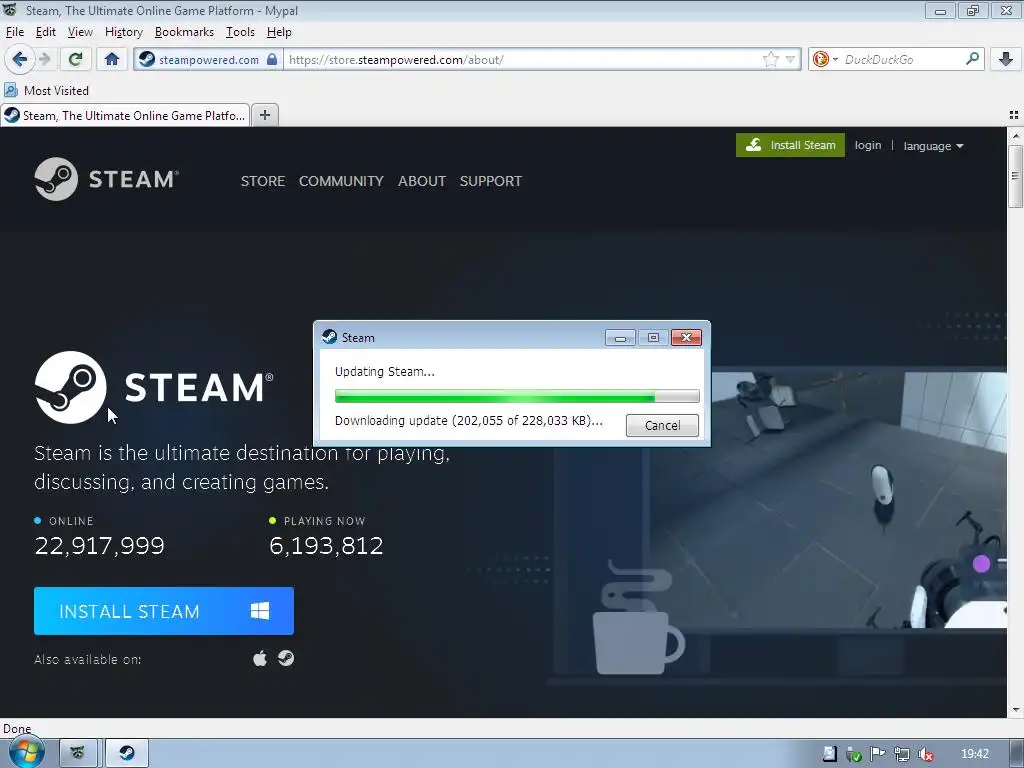
Task: Open the DuckDuckGo search engine selector
Action: click(x=825, y=59)
